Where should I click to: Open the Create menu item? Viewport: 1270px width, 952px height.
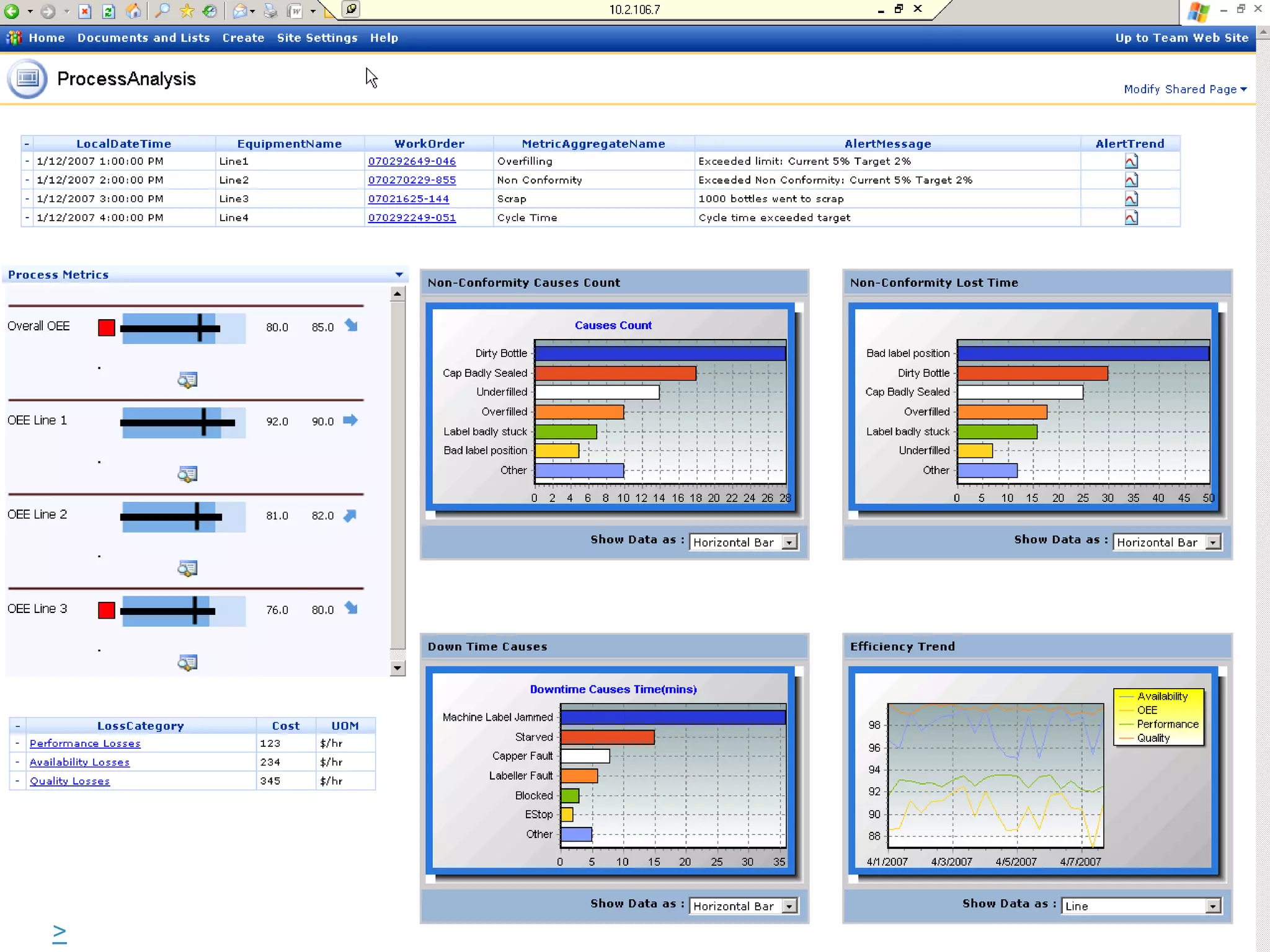[x=244, y=38]
